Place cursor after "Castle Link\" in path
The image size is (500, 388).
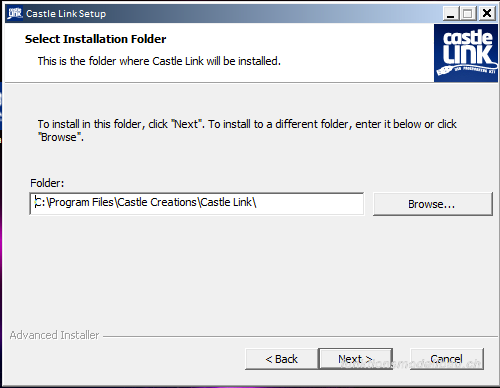pyautogui.click(x=258, y=202)
